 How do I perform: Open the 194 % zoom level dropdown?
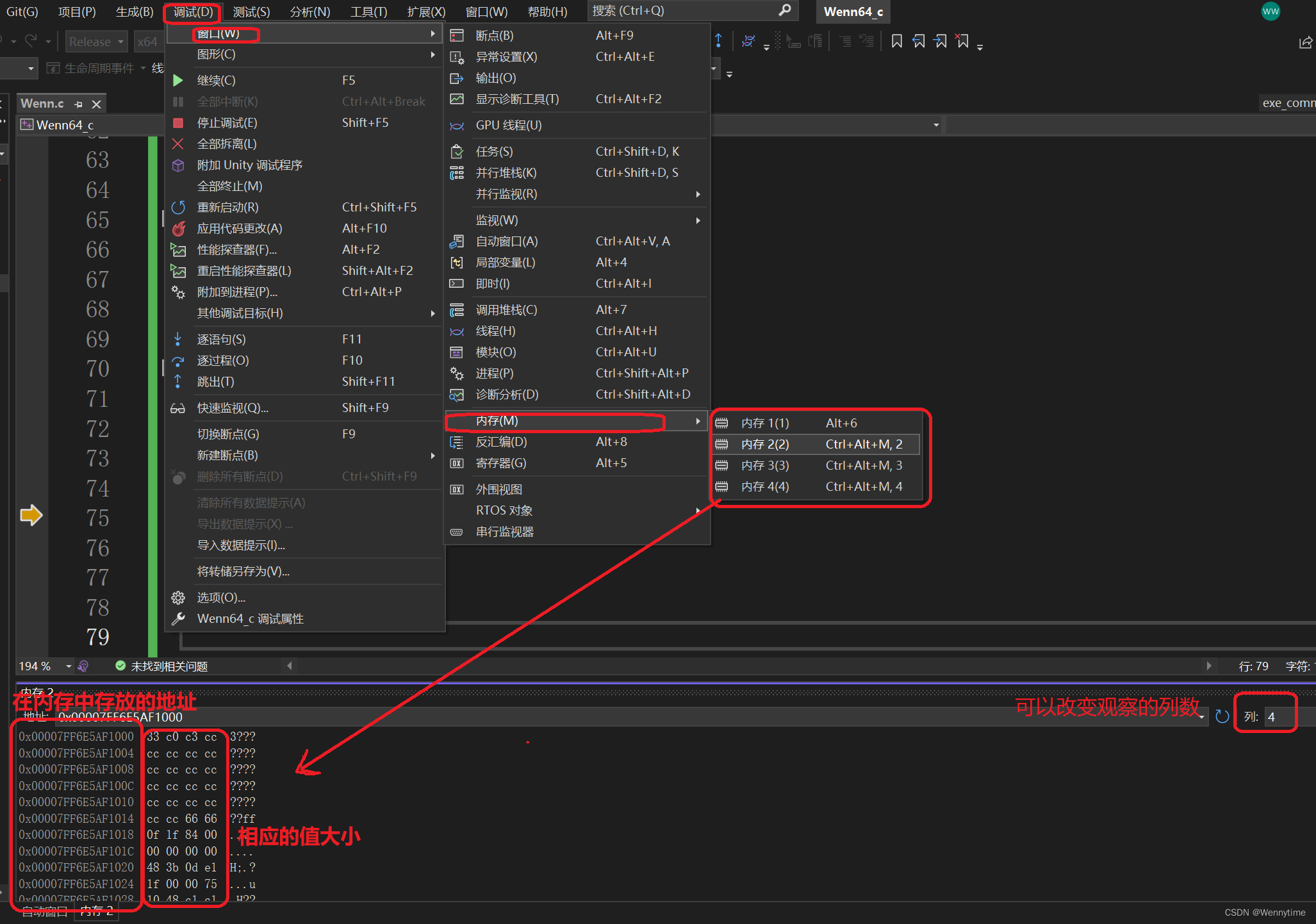[69, 666]
